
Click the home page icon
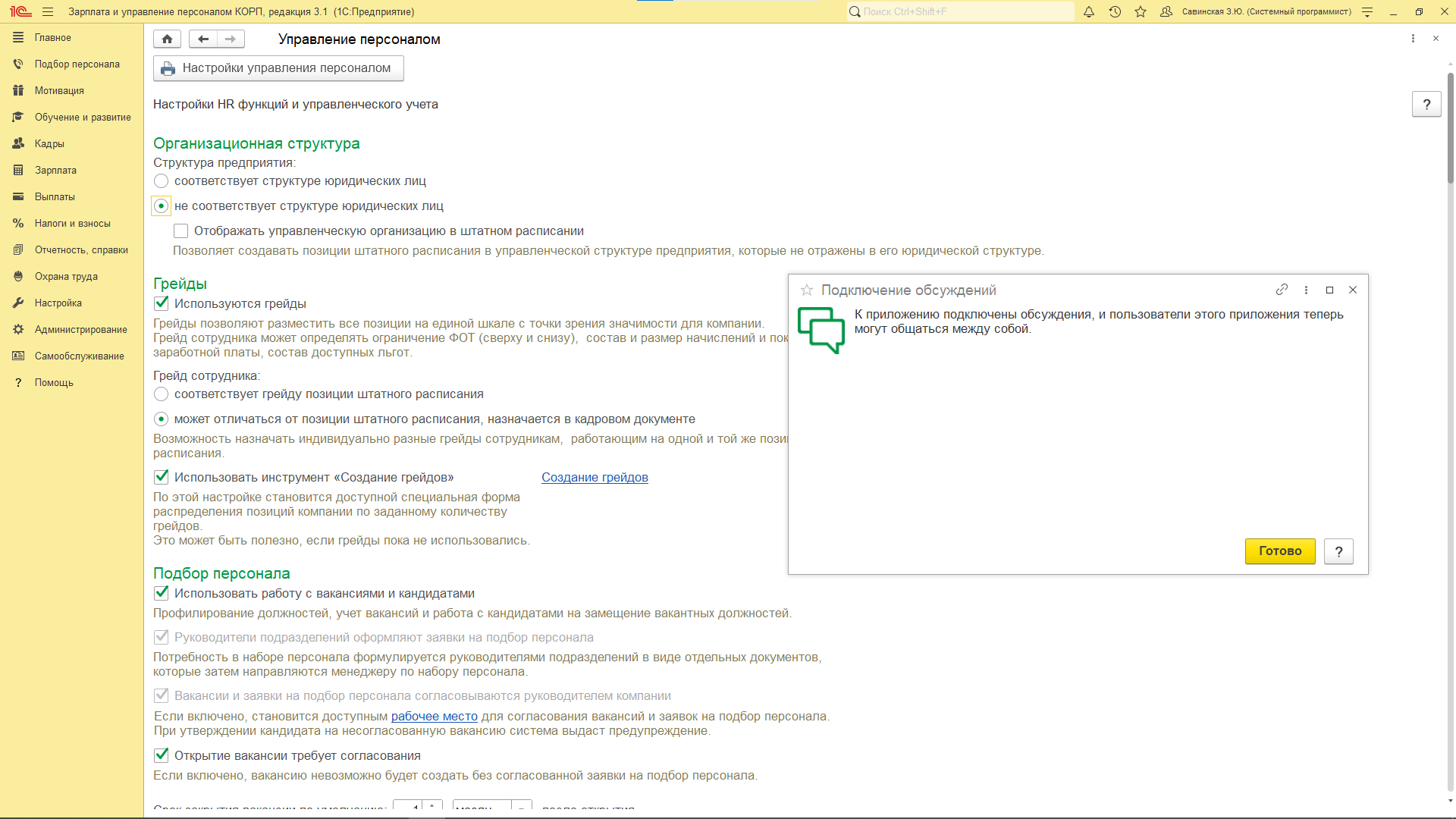(x=167, y=39)
